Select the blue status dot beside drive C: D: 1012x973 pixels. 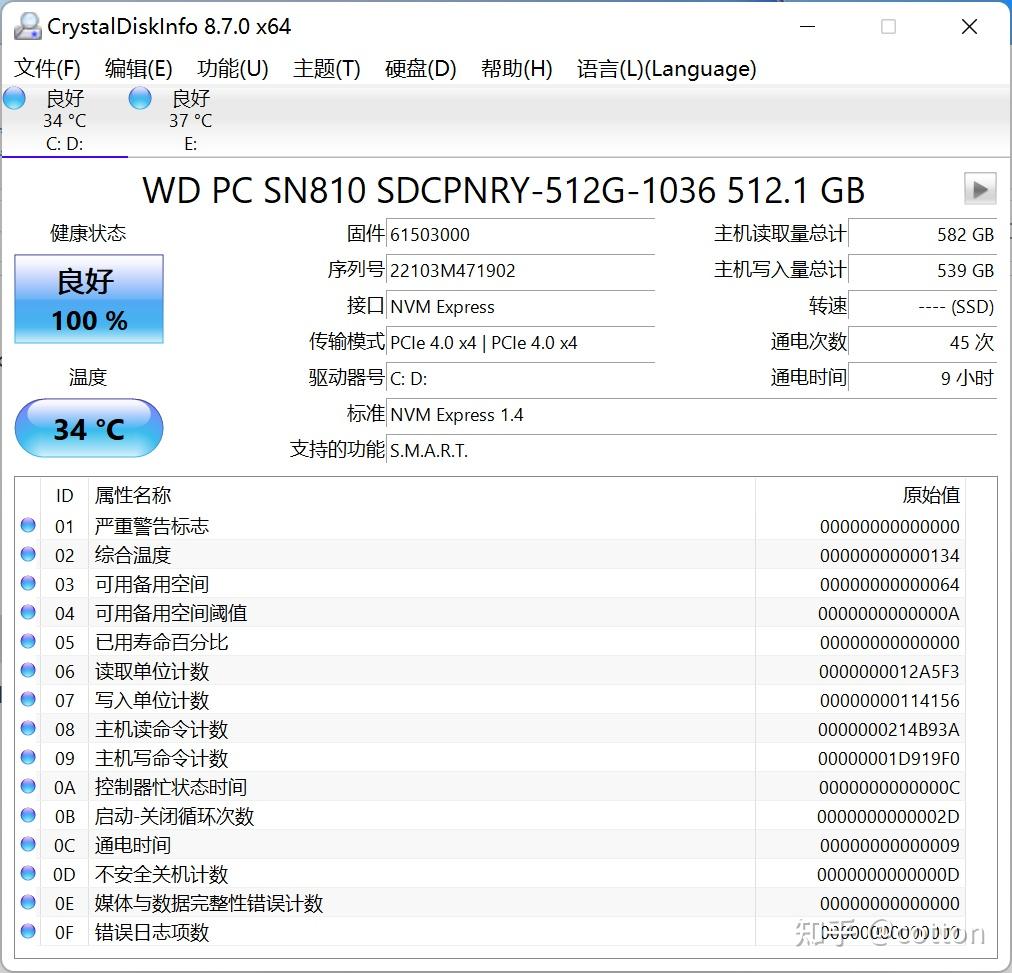(x=14, y=98)
